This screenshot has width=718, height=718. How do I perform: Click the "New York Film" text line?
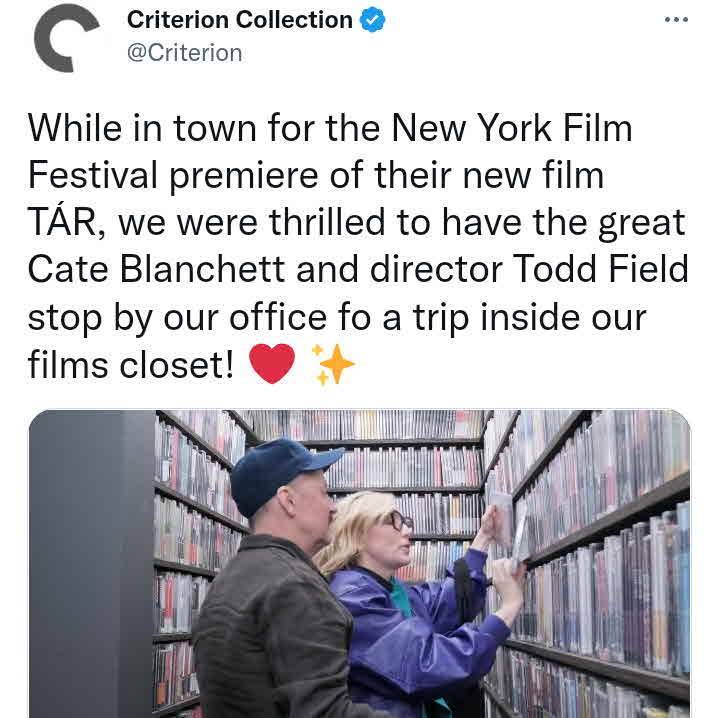point(511,128)
